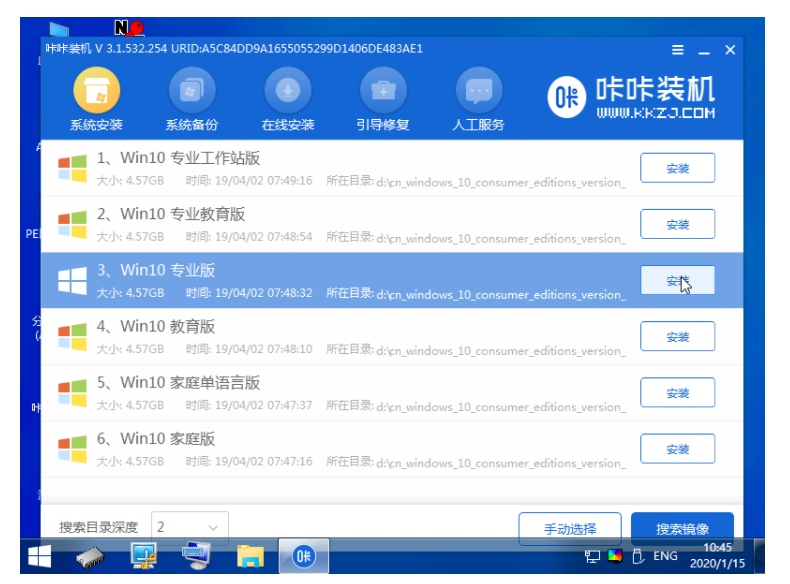The height and width of the screenshot is (584, 790).
Task: Click Windows logo of Win10 专业工作站版 row
Action: click(72, 168)
